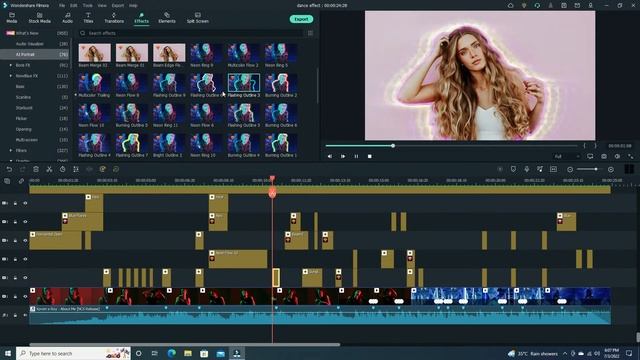640x360 pixels.
Task: Click the timeline zoom slider handle
Action: (596, 169)
